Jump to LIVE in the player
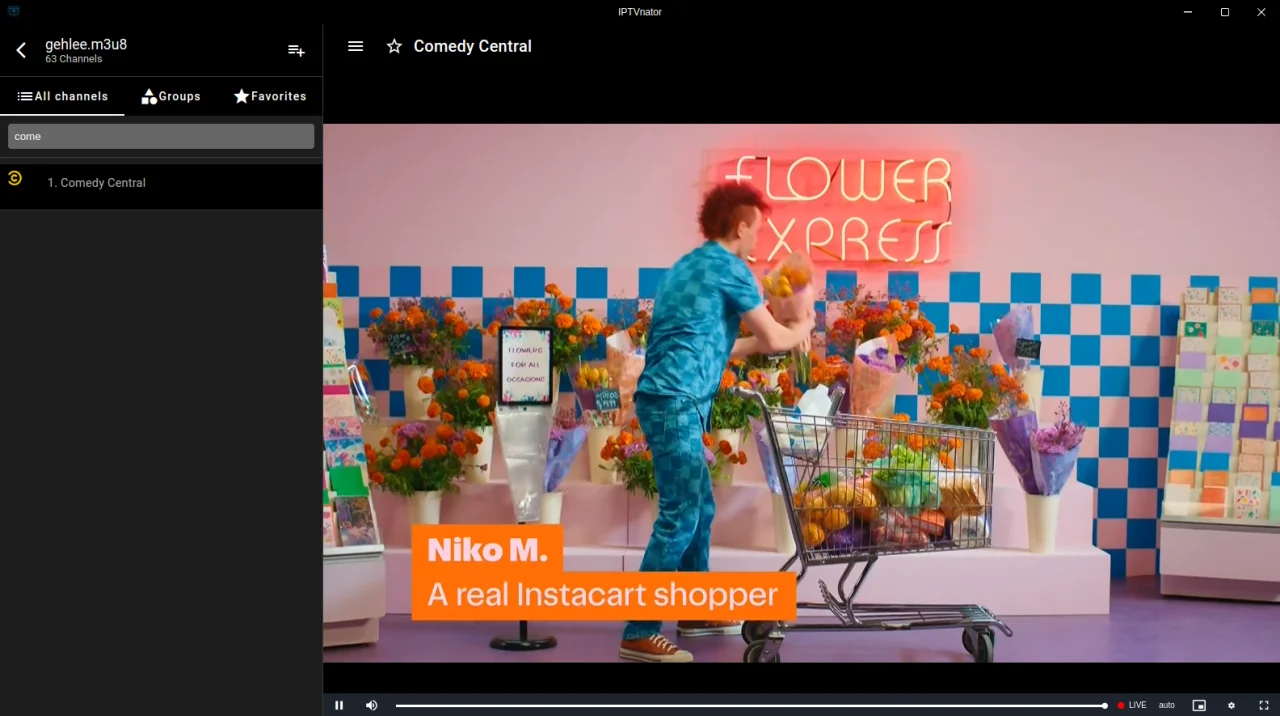Image resolution: width=1280 pixels, height=716 pixels. point(1133,705)
